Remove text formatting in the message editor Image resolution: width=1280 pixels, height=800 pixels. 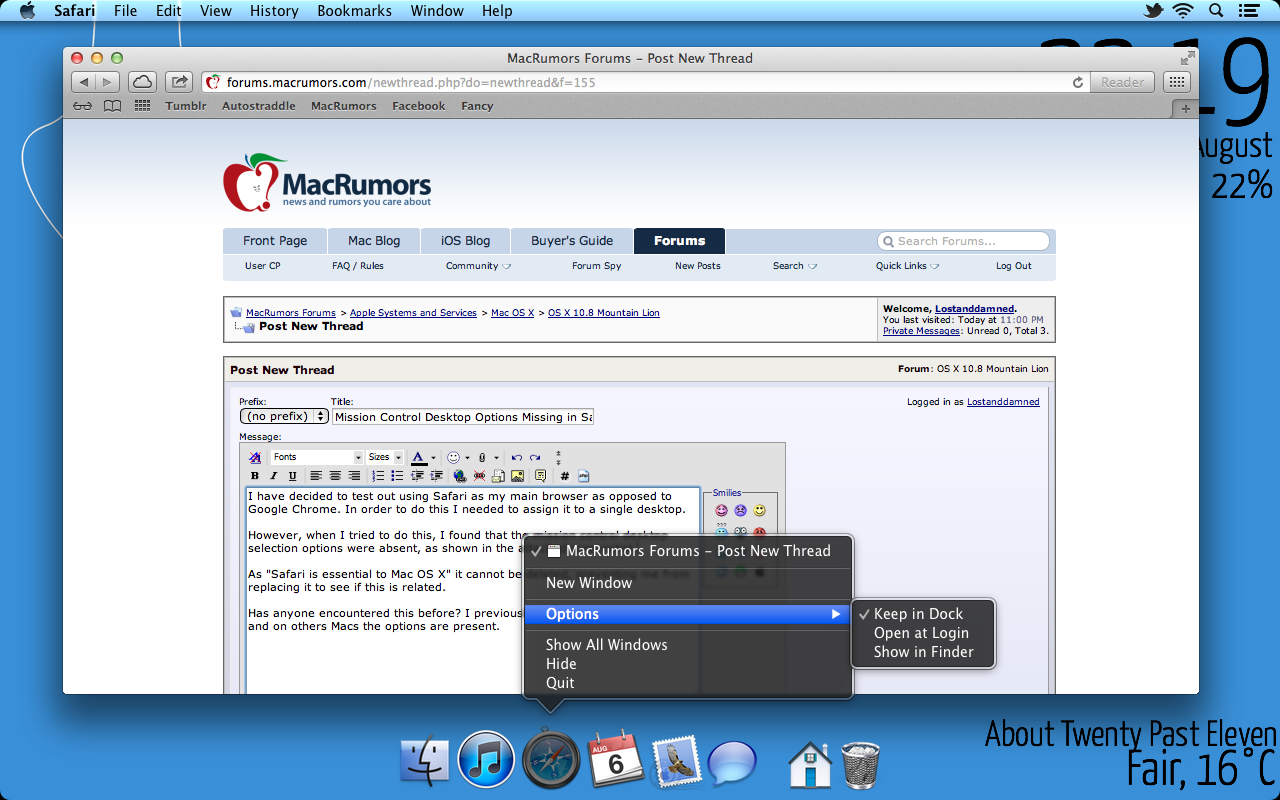coord(255,457)
